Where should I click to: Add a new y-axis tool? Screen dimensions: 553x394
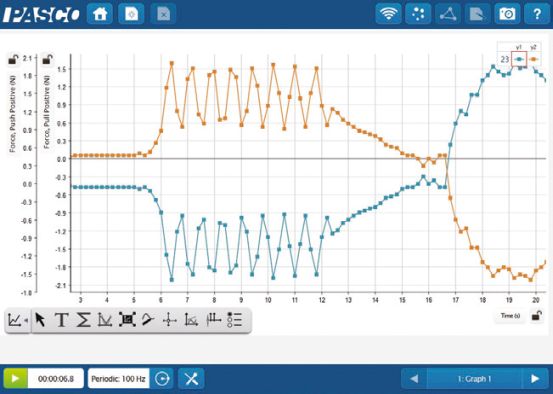tap(213, 320)
